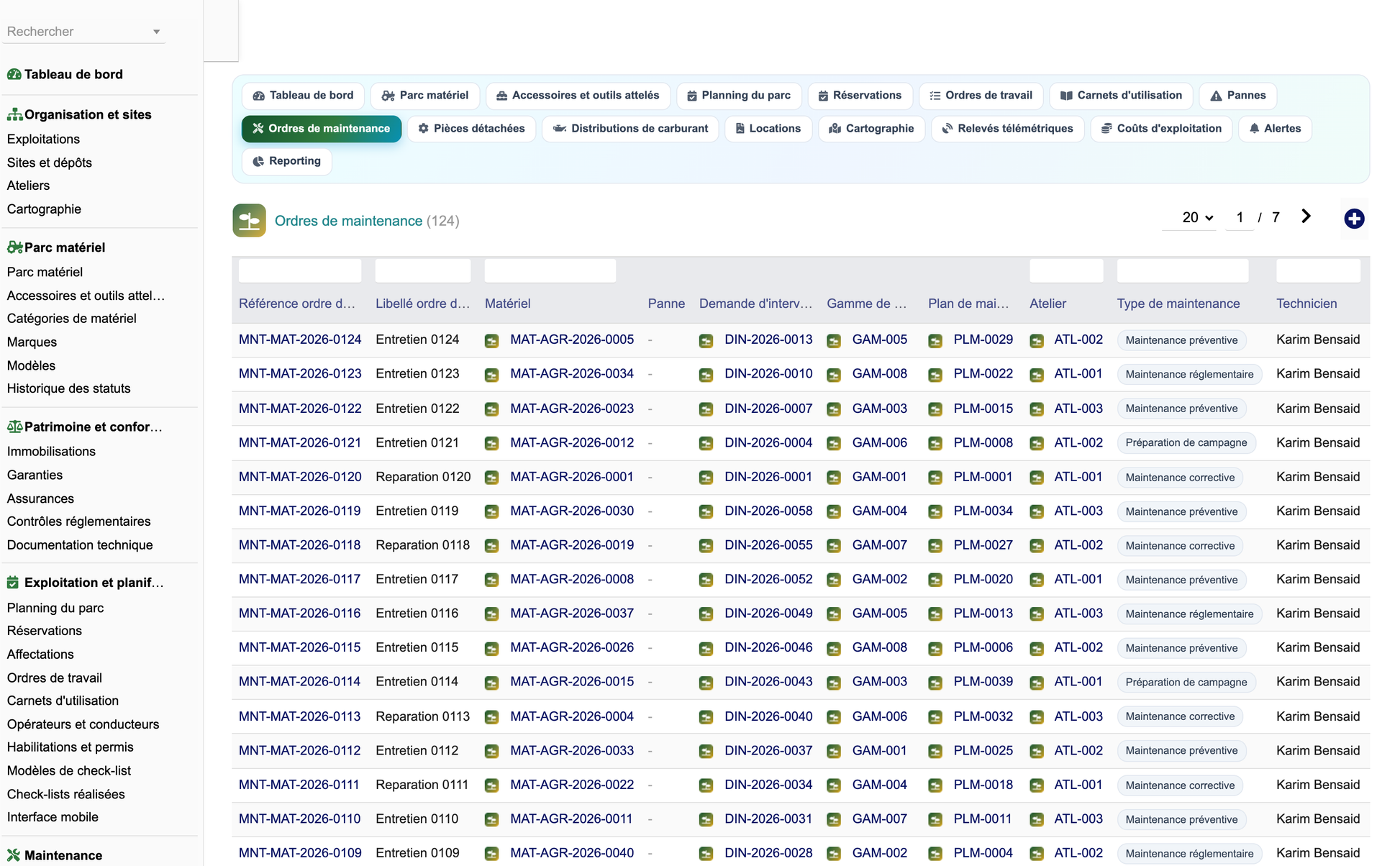
Task: Open workshop icon beside ATL-002 in row 0115
Action: (1037, 649)
